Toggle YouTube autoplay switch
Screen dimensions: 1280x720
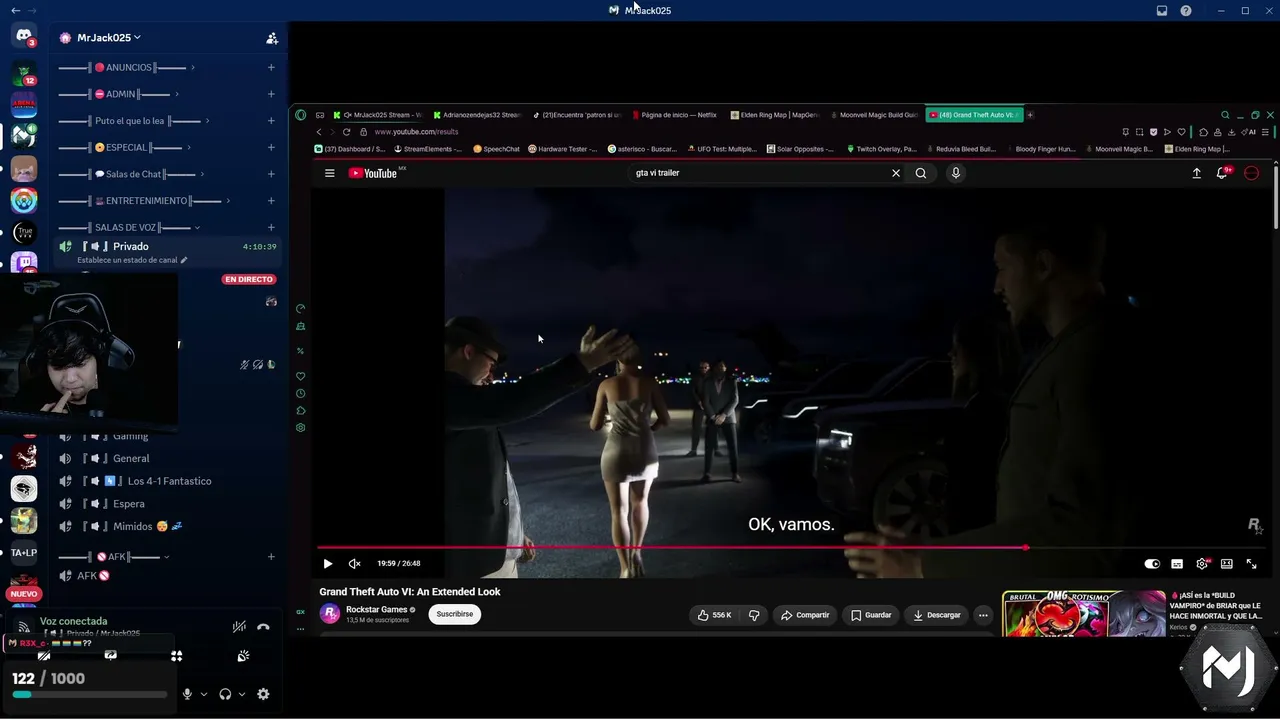coord(1152,564)
